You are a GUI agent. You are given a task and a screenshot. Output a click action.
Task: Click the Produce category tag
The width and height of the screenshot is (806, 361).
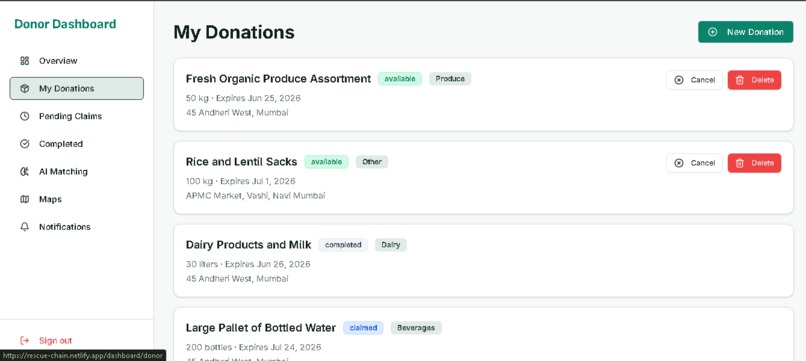(450, 79)
